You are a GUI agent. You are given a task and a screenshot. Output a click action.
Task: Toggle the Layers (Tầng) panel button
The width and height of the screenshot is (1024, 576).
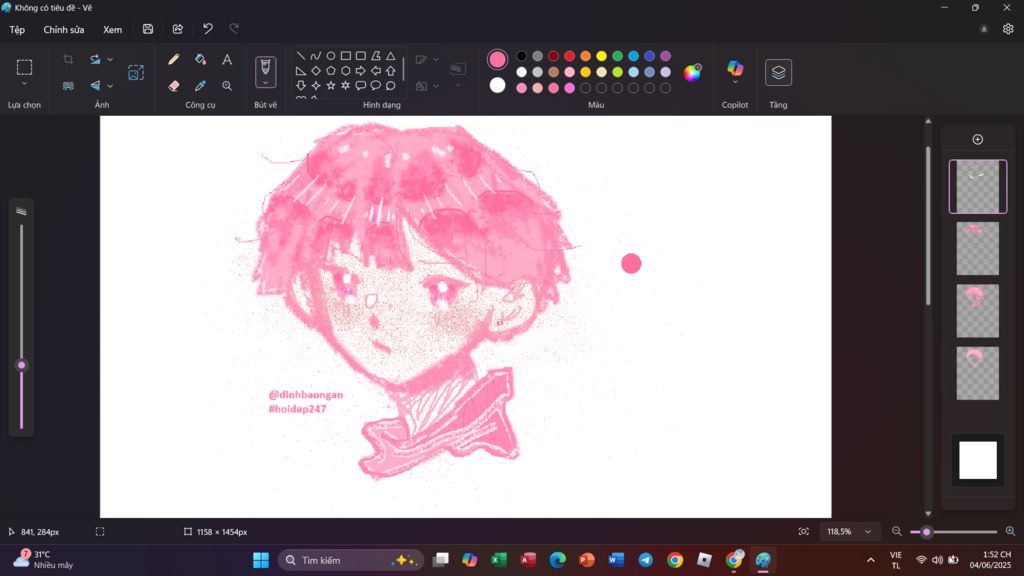pos(778,72)
